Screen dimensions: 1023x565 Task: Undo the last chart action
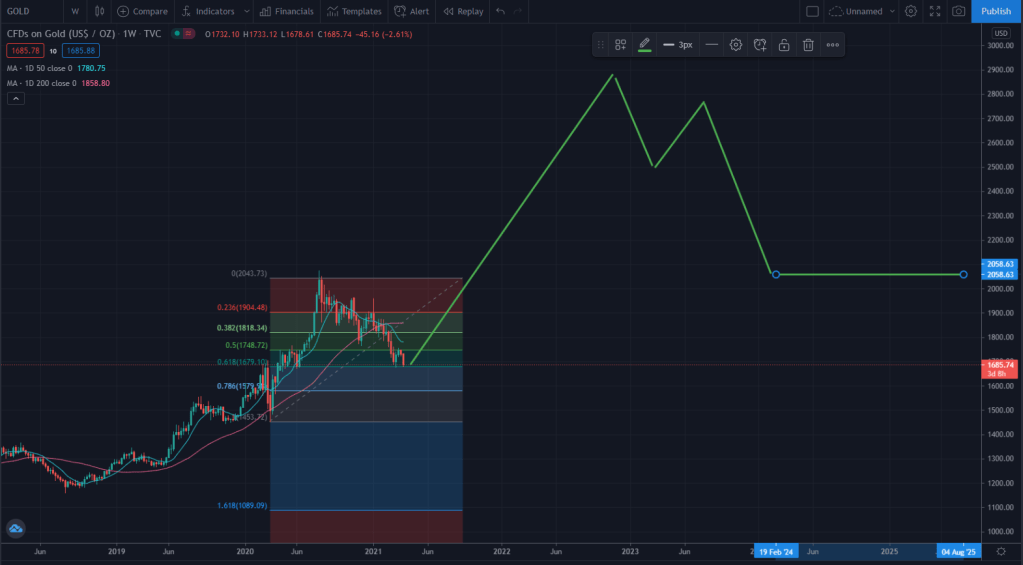(500, 11)
